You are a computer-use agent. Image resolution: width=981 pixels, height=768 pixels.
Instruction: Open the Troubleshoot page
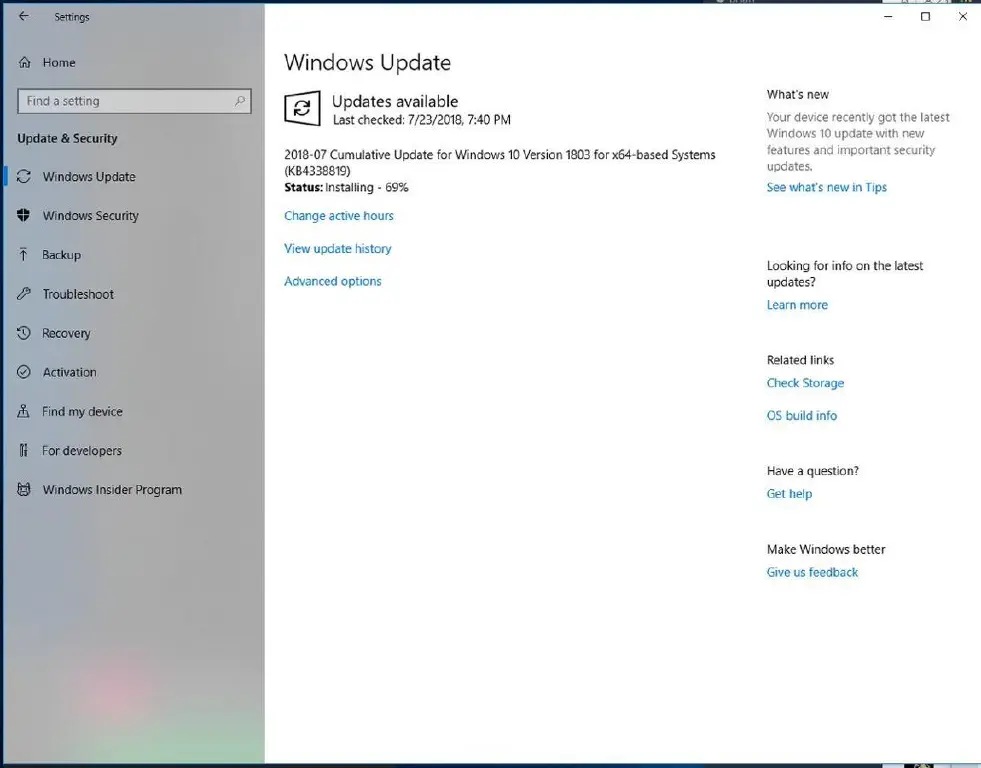[x=78, y=294]
